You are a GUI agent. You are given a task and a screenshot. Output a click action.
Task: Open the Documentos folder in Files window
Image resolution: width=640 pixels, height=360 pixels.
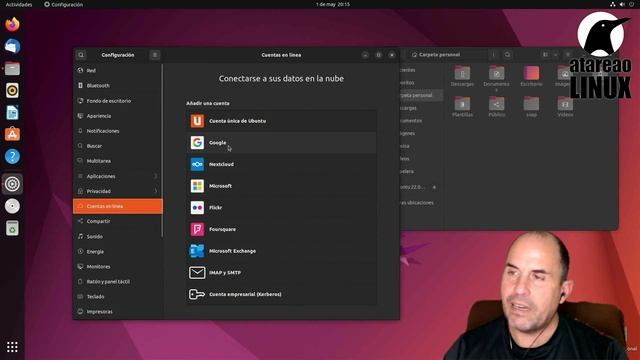click(x=496, y=78)
